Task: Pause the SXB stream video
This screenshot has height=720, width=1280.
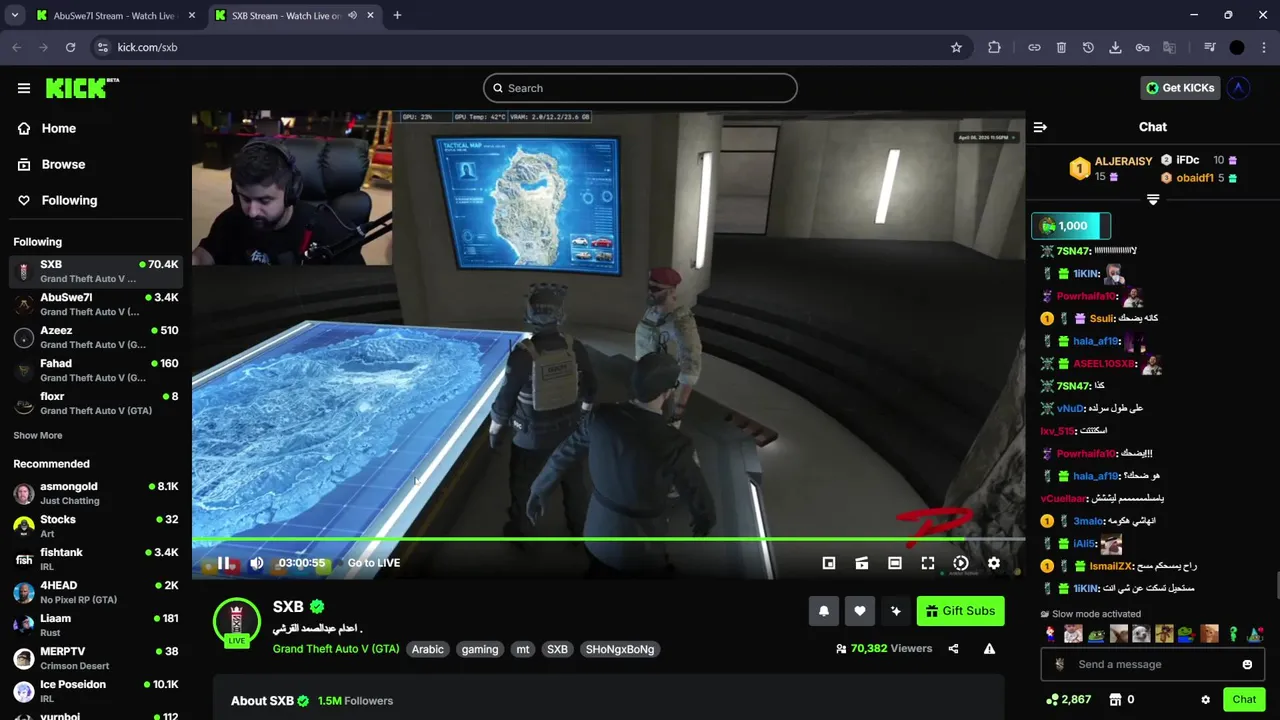Action: tap(224, 563)
